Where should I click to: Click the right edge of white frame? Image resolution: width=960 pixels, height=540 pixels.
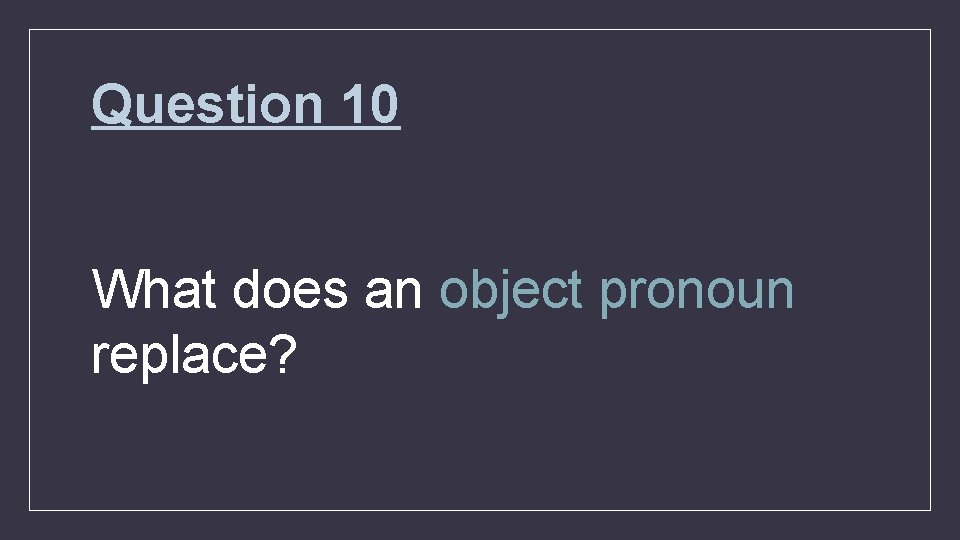(x=931, y=269)
